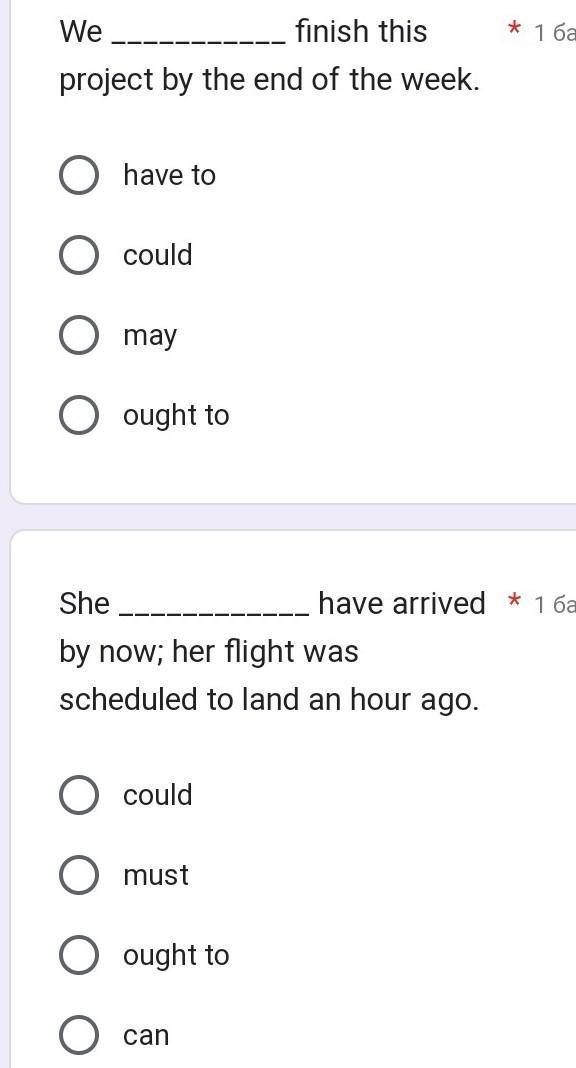Select the "have to" radio button
This screenshot has height=1068, width=576.
(x=79, y=175)
